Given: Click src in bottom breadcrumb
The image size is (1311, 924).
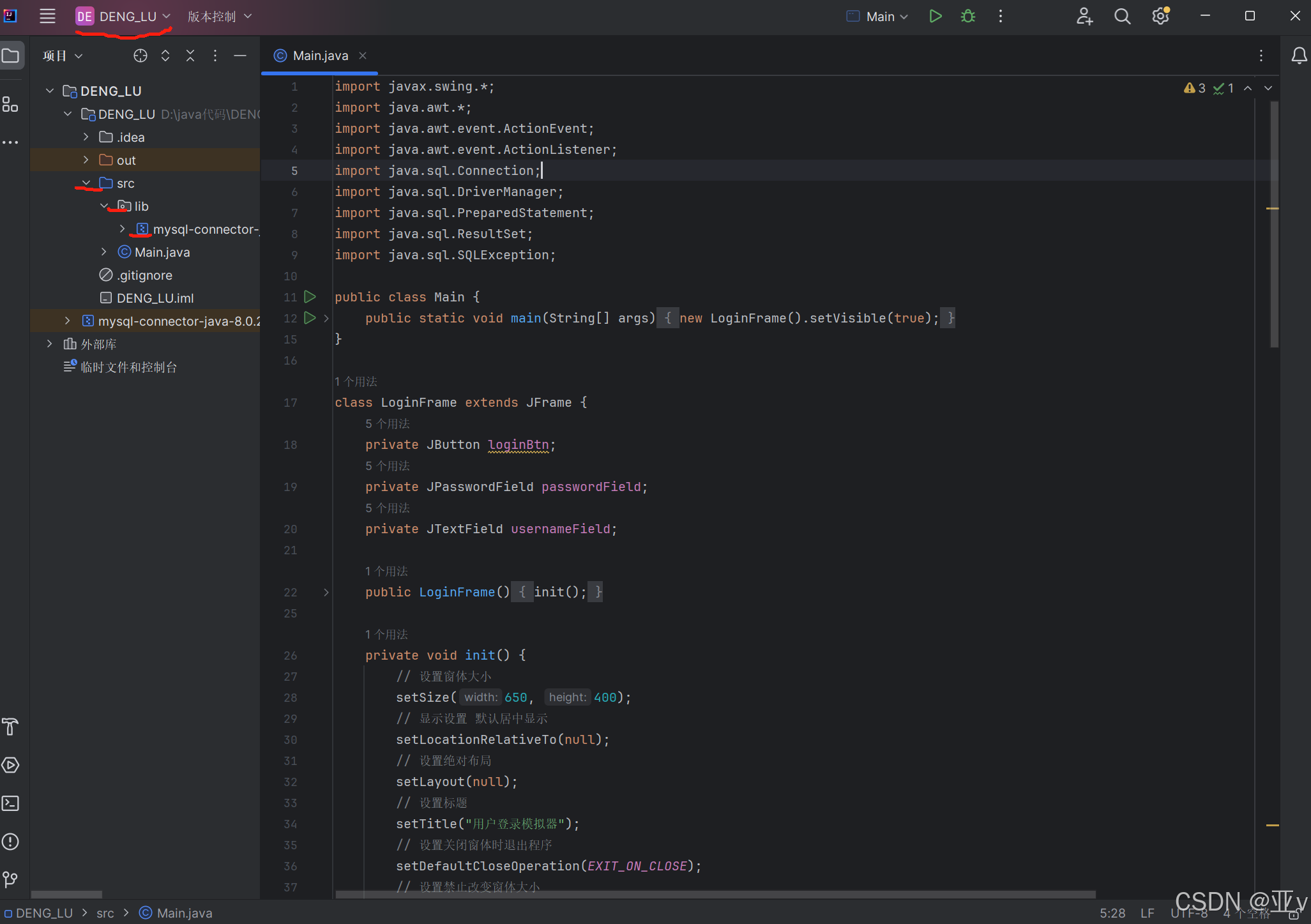Looking at the screenshot, I should click(x=105, y=913).
